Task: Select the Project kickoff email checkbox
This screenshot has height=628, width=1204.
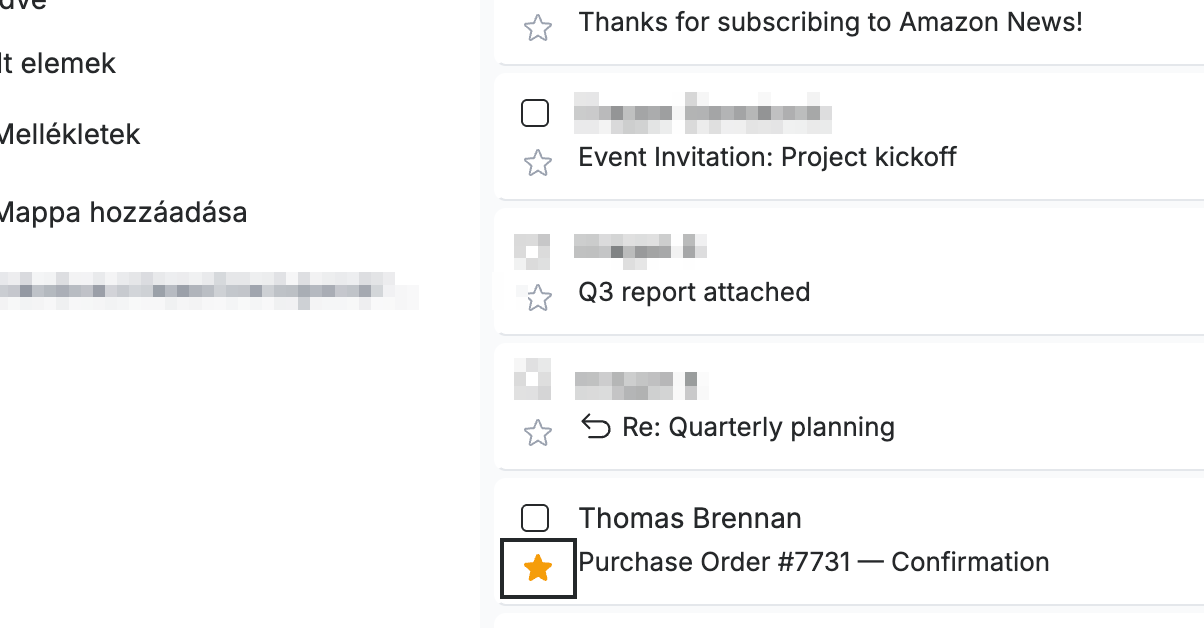Action: [x=536, y=113]
